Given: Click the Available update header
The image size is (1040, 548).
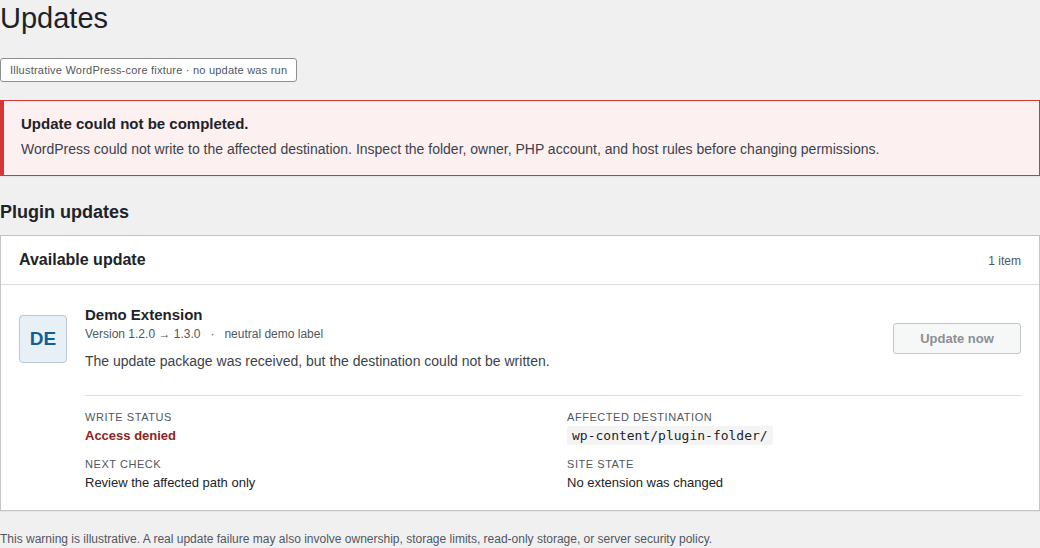Looking at the screenshot, I should (82, 259).
